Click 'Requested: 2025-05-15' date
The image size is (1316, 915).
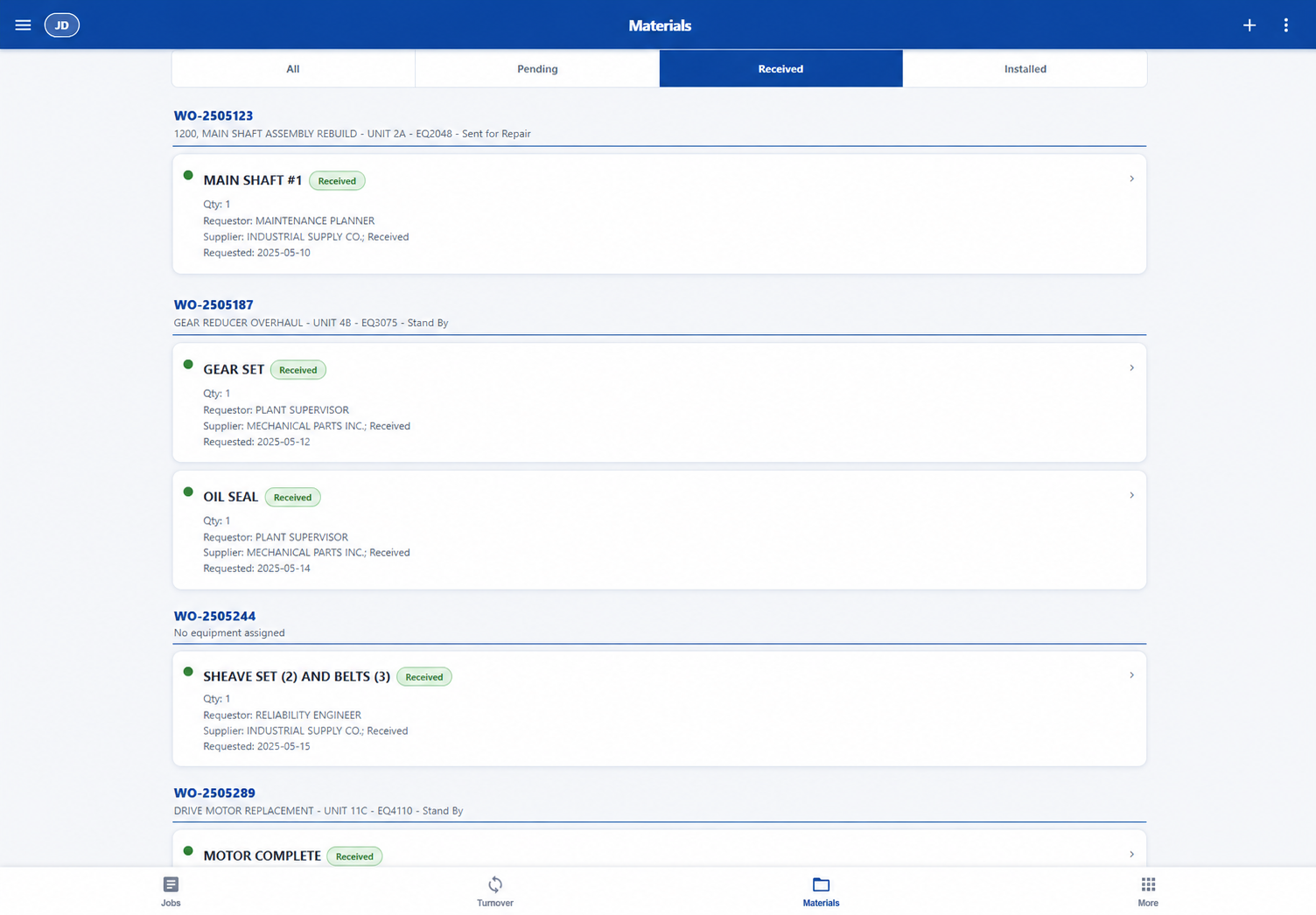(x=256, y=746)
